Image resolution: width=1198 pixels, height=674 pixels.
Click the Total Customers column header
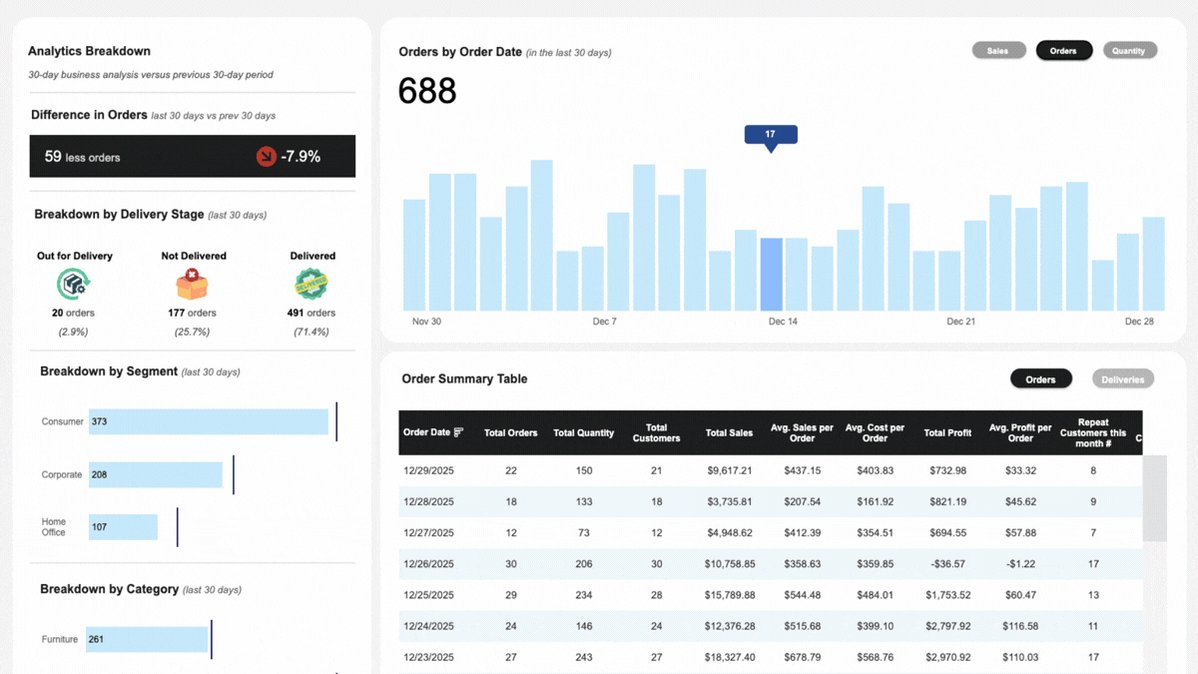click(x=656, y=433)
